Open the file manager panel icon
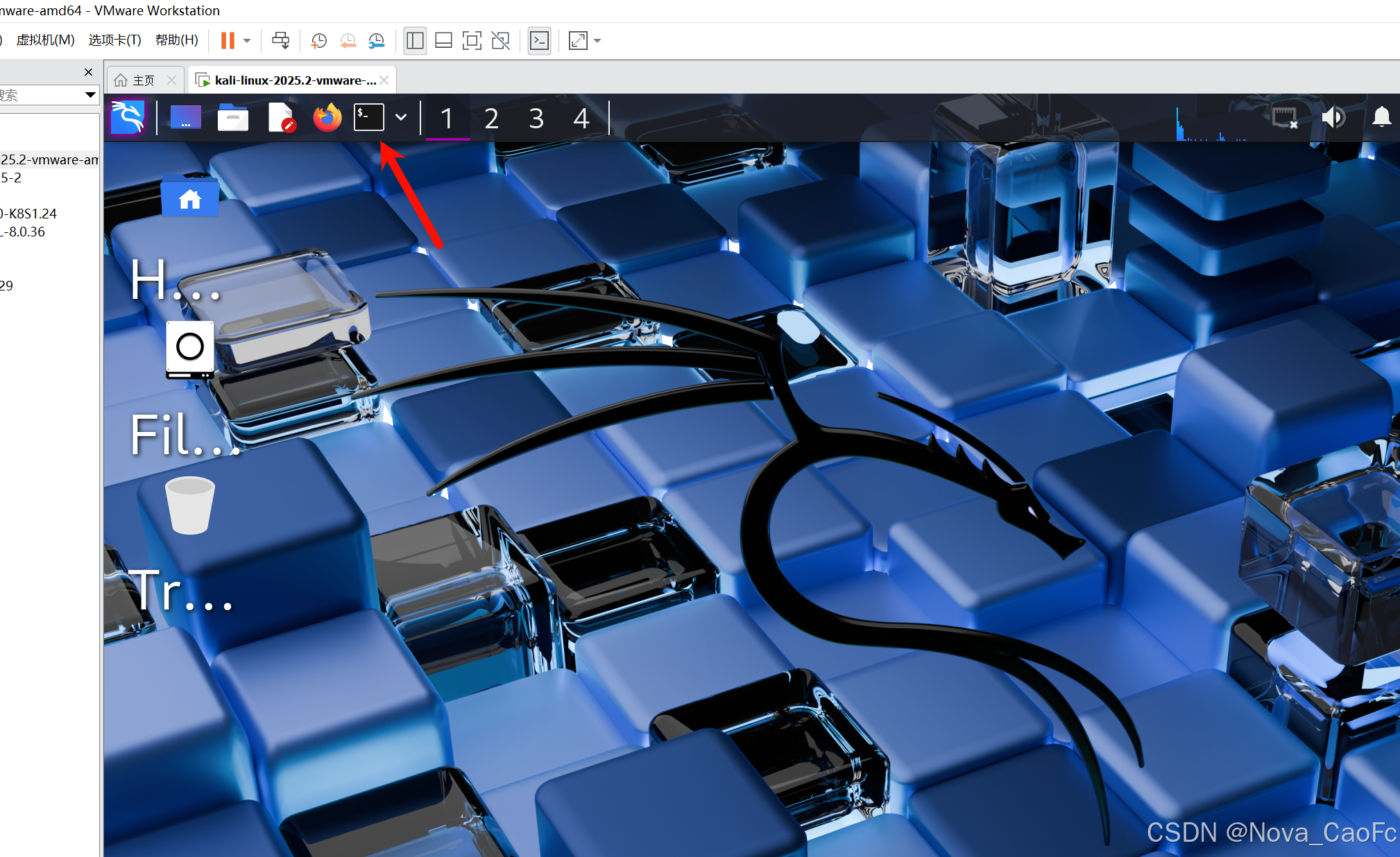 233,118
